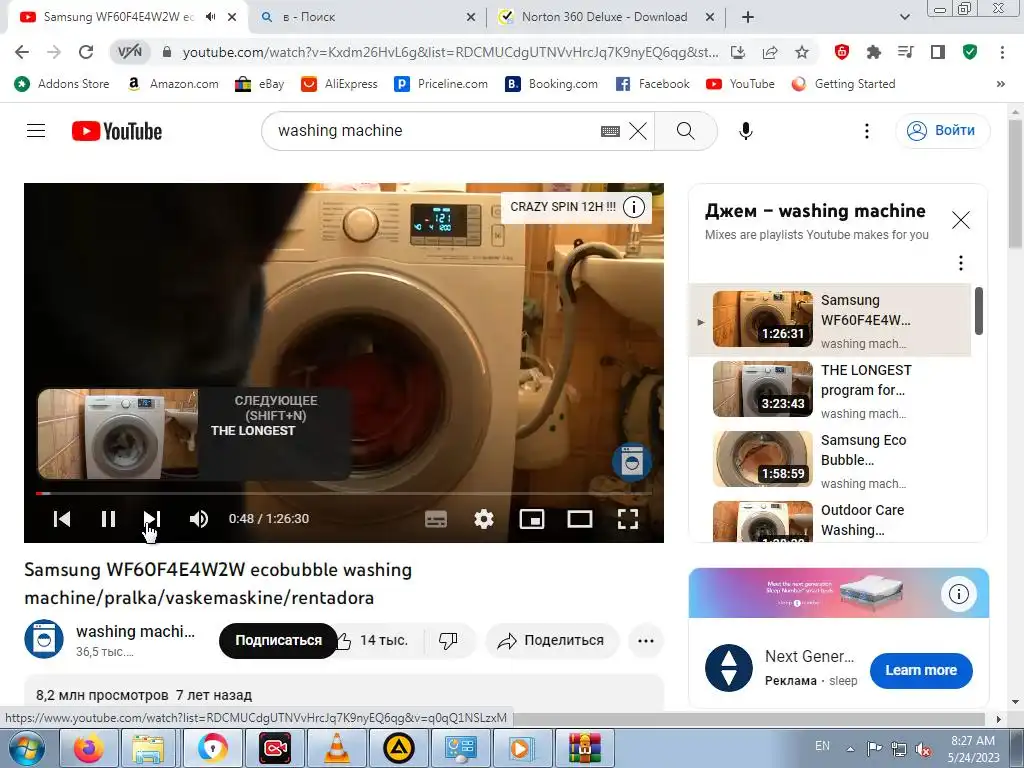Open Booking.com bookmark
The width and height of the screenshot is (1024, 768).
pos(552,84)
